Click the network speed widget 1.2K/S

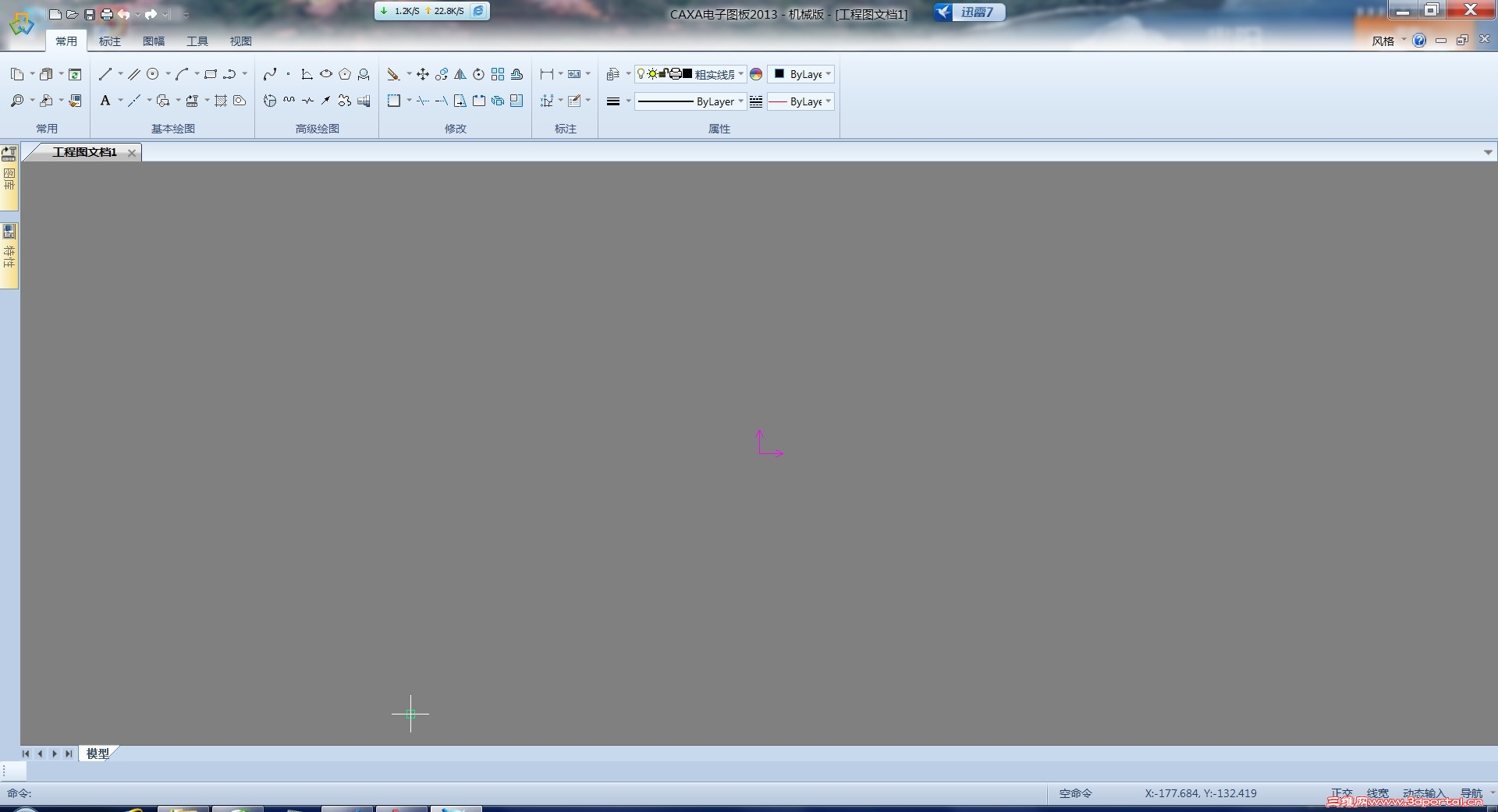pyautogui.click(x=431, y=11)
